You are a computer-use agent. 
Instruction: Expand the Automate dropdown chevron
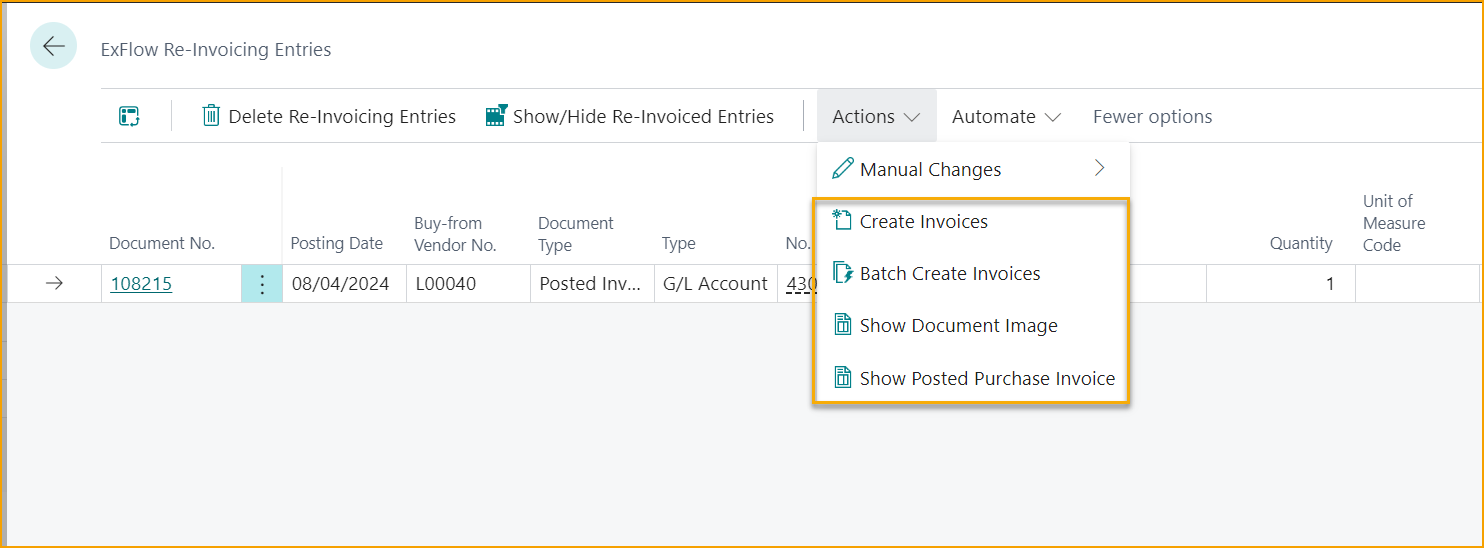click(x=1052, y=117)
